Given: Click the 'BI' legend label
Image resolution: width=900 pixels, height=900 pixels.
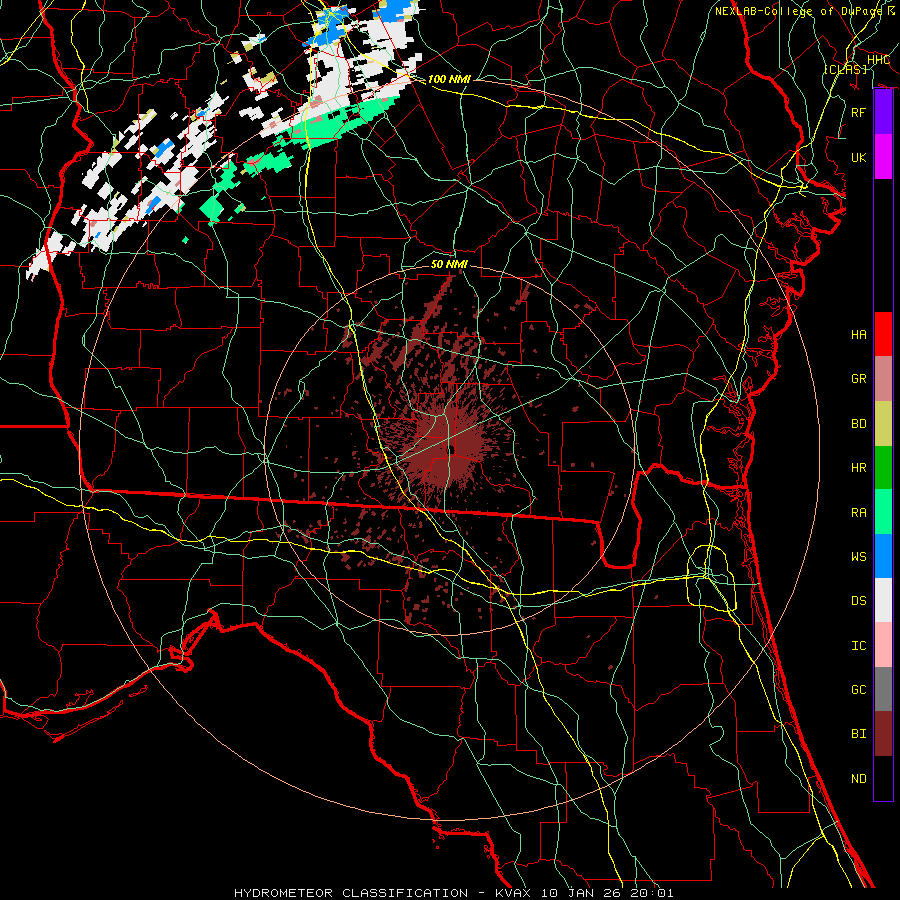Looking at the screenshot, I should (859, 734).
